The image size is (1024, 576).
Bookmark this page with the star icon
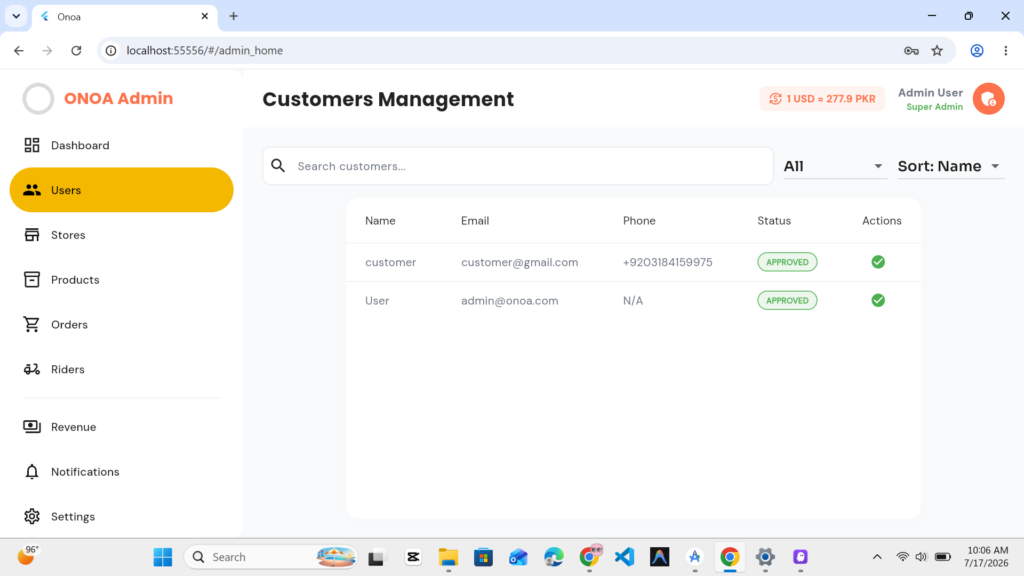click(x=937, y=50)
